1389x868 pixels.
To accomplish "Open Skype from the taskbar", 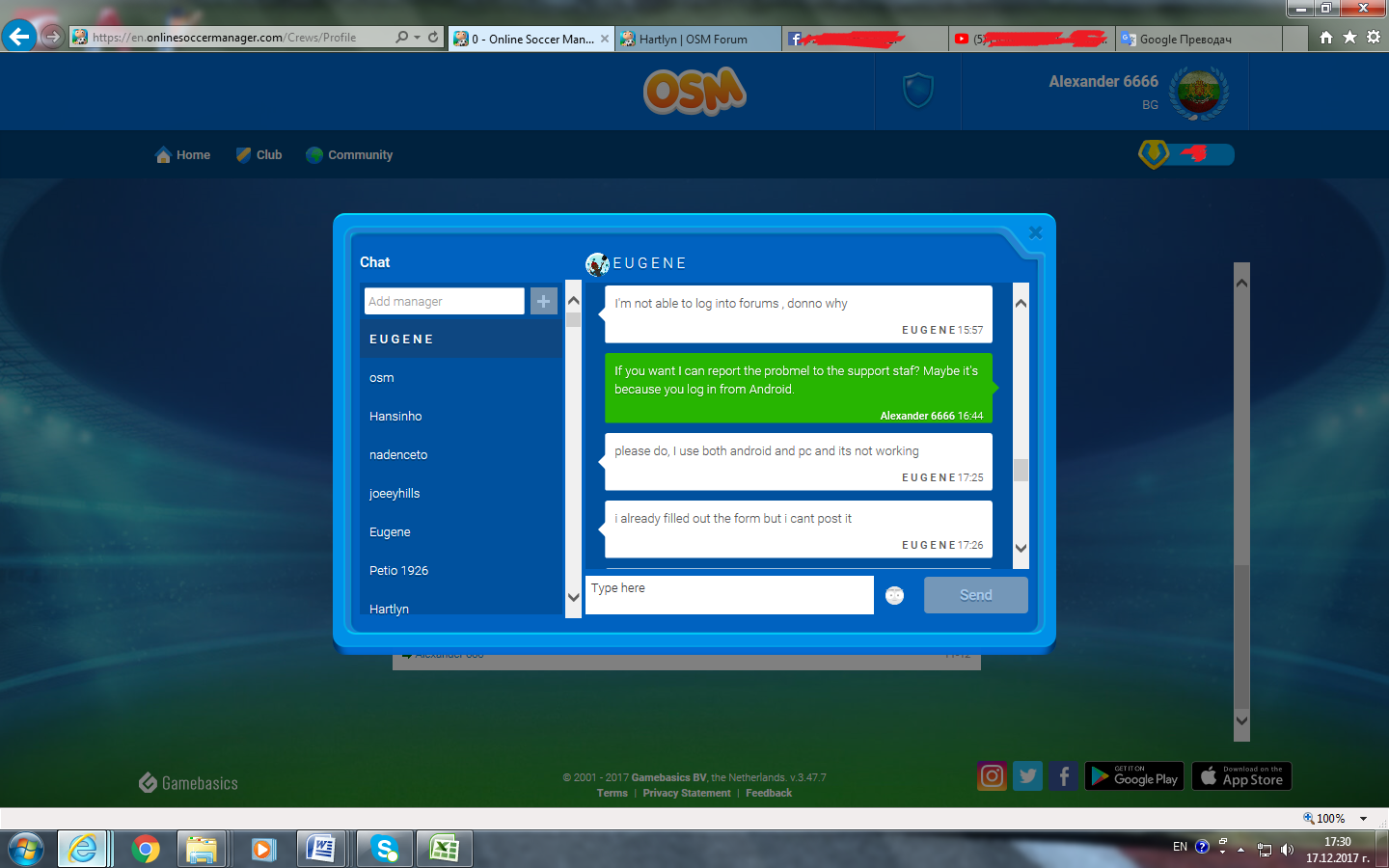I will 385,849.
